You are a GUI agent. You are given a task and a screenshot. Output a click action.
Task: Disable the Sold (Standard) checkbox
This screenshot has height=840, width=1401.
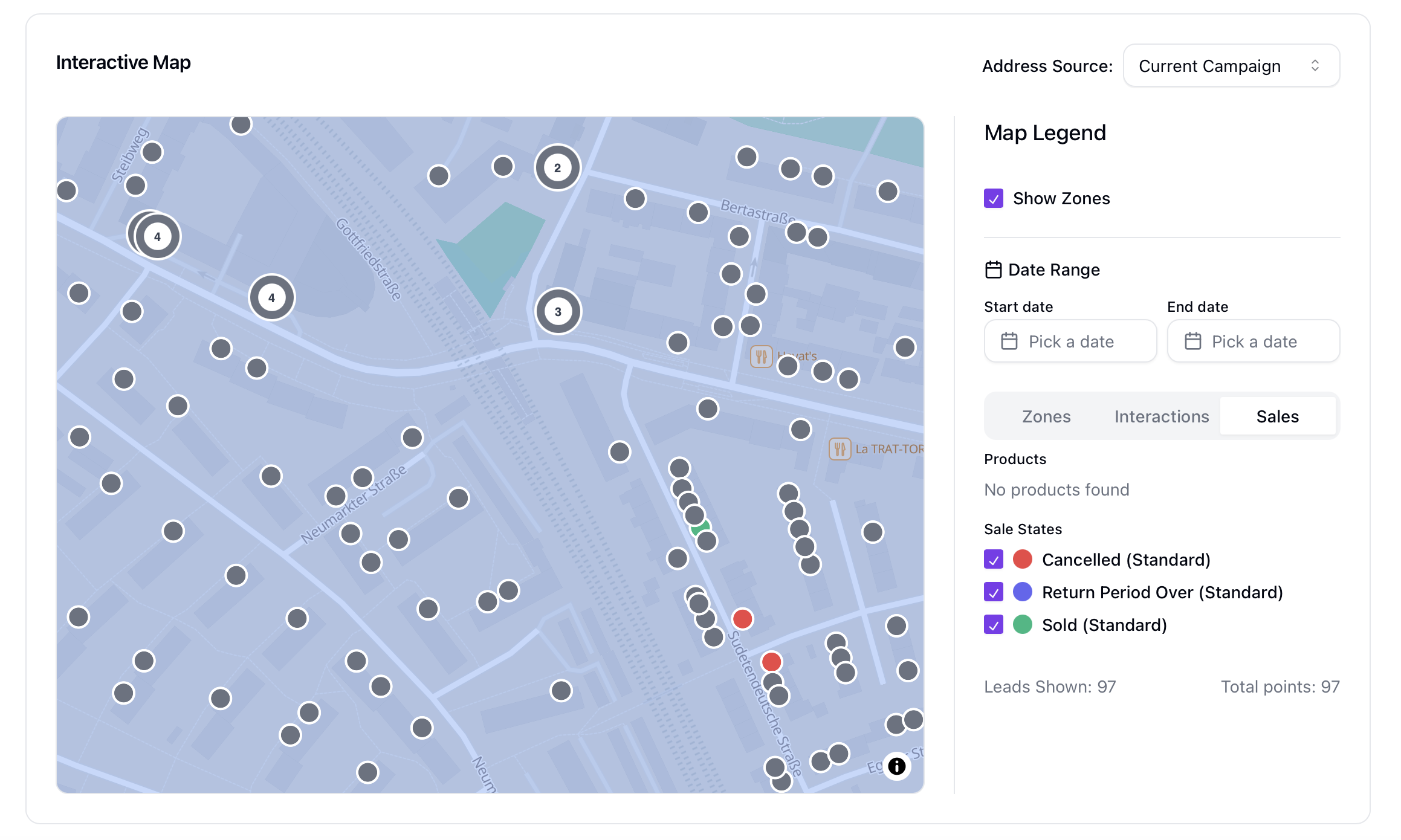994,625
